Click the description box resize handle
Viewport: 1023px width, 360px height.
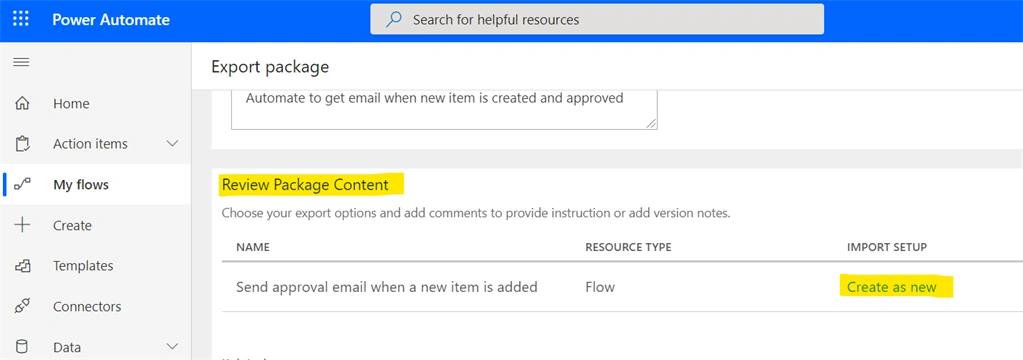[x=652, y=123]
